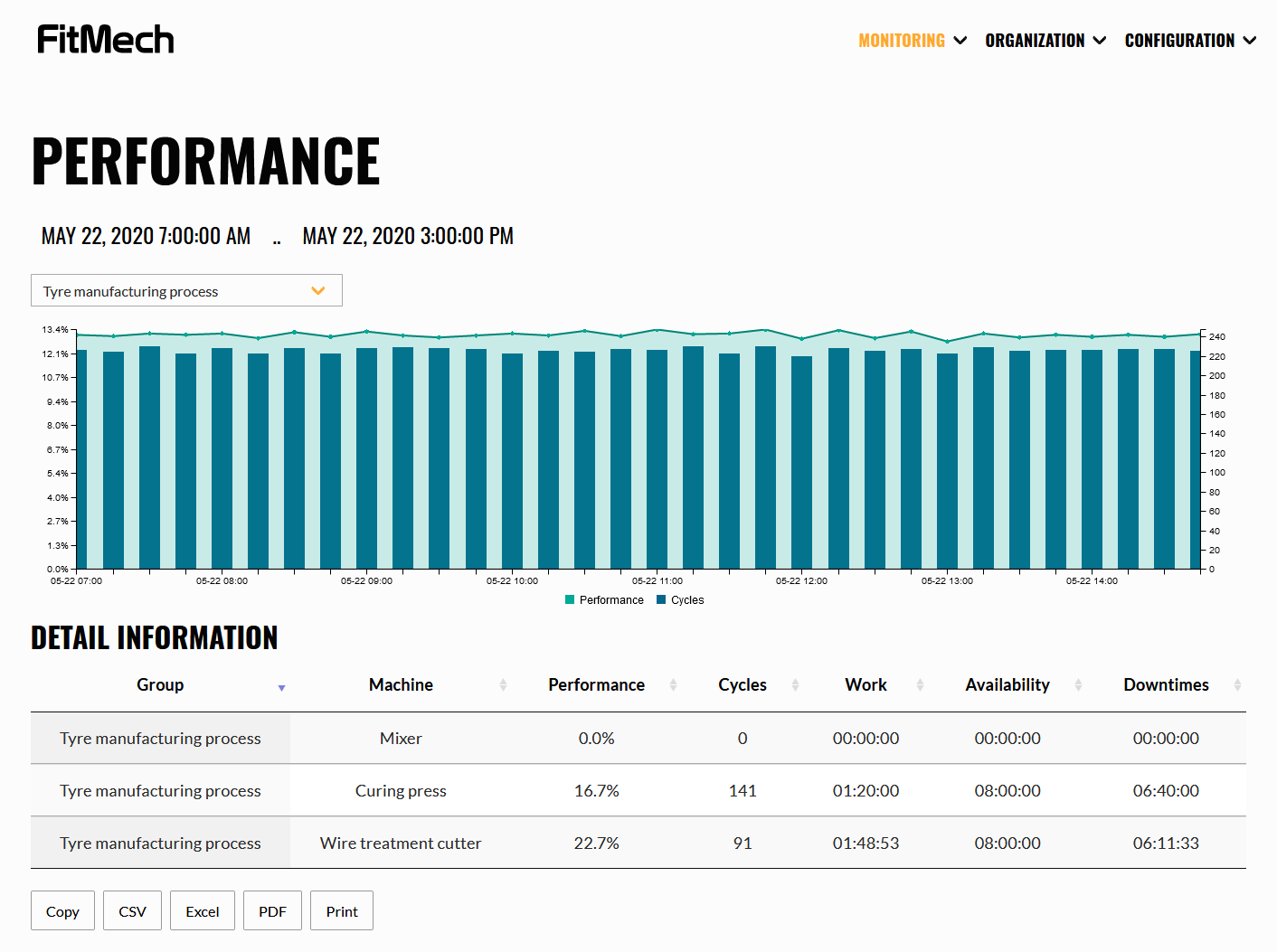The width and height of the screenshot is (1277, 952).
Task: Select the Machine column header
Action: [401, 685]
